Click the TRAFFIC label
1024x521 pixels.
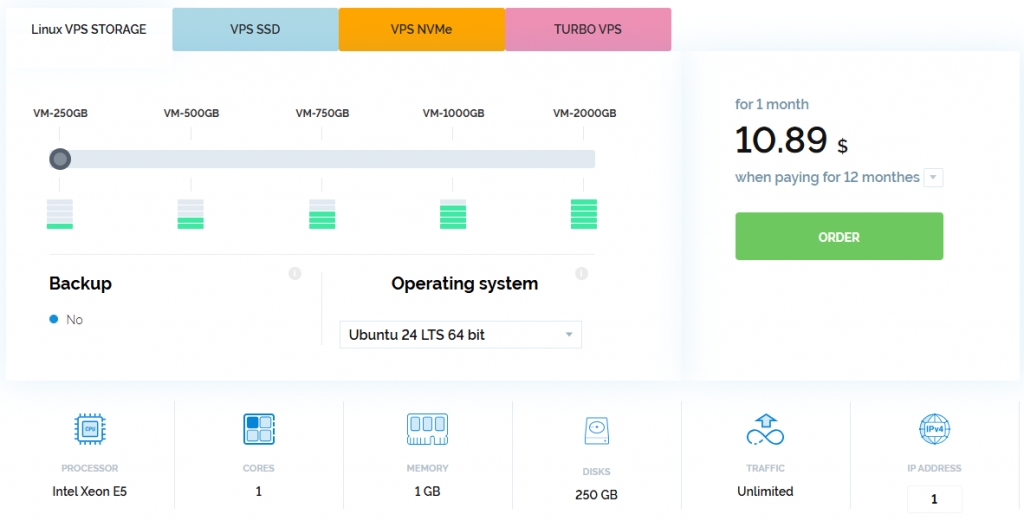pos(765,468)
